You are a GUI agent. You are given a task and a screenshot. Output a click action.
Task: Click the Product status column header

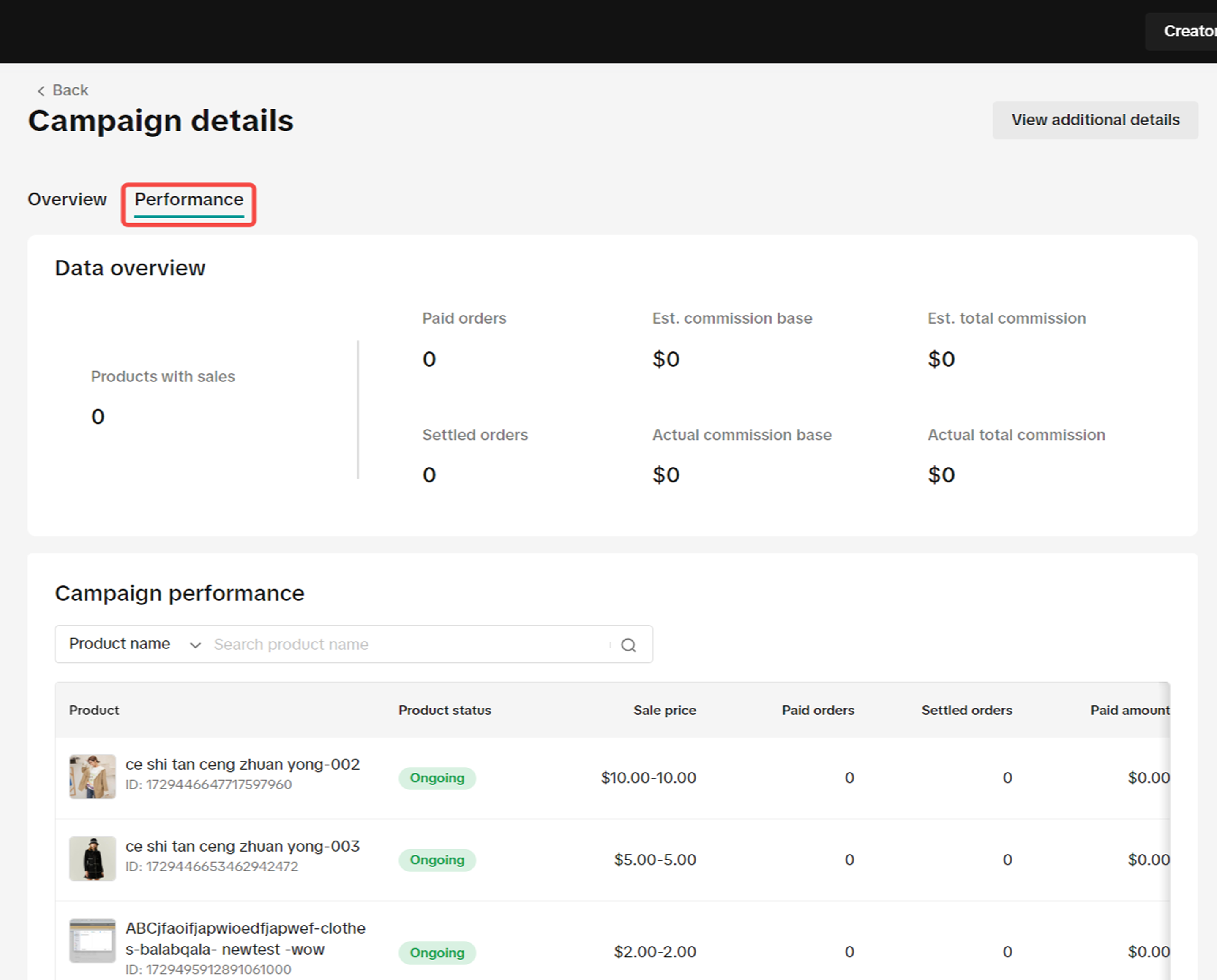[445, 710]
